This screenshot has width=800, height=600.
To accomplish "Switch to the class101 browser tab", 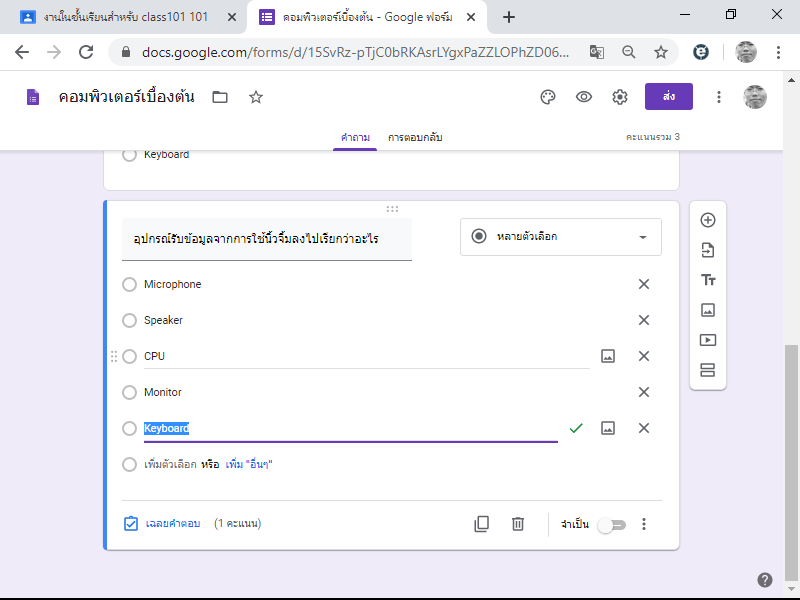I will click(x=126, y=17).
